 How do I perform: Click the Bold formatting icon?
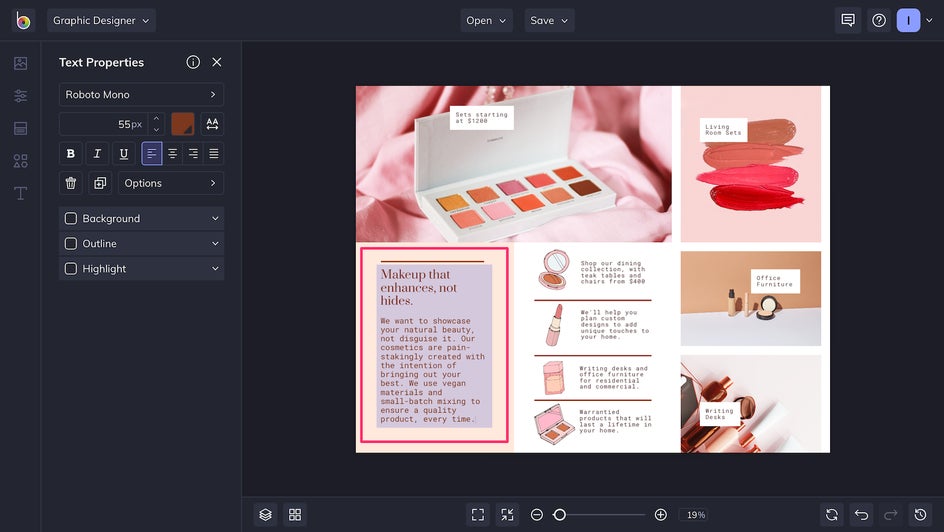point(70,153)
